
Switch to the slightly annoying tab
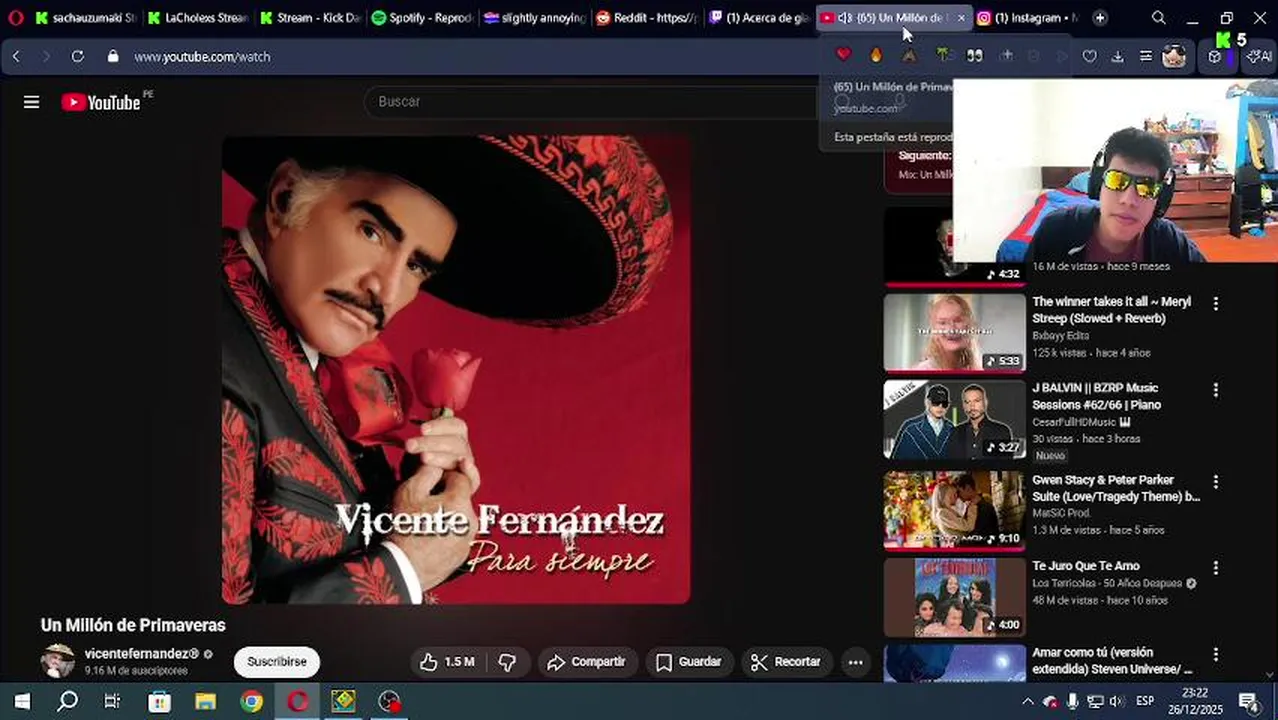tap(535, 18)
